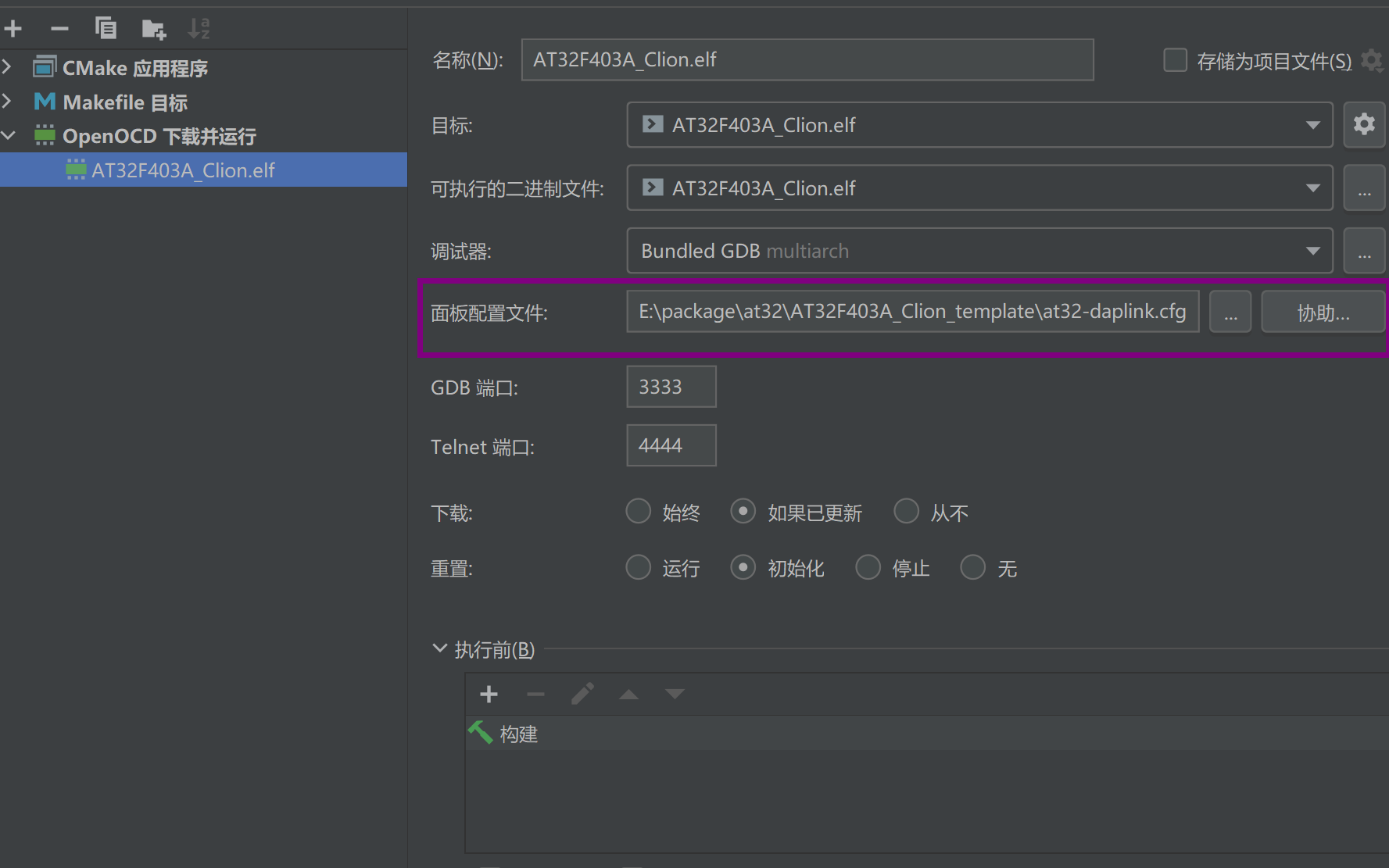The image size is (1389, 868).
Task: Click the 协助... button
Action: pyautogui.click(x=1323, y=312)
